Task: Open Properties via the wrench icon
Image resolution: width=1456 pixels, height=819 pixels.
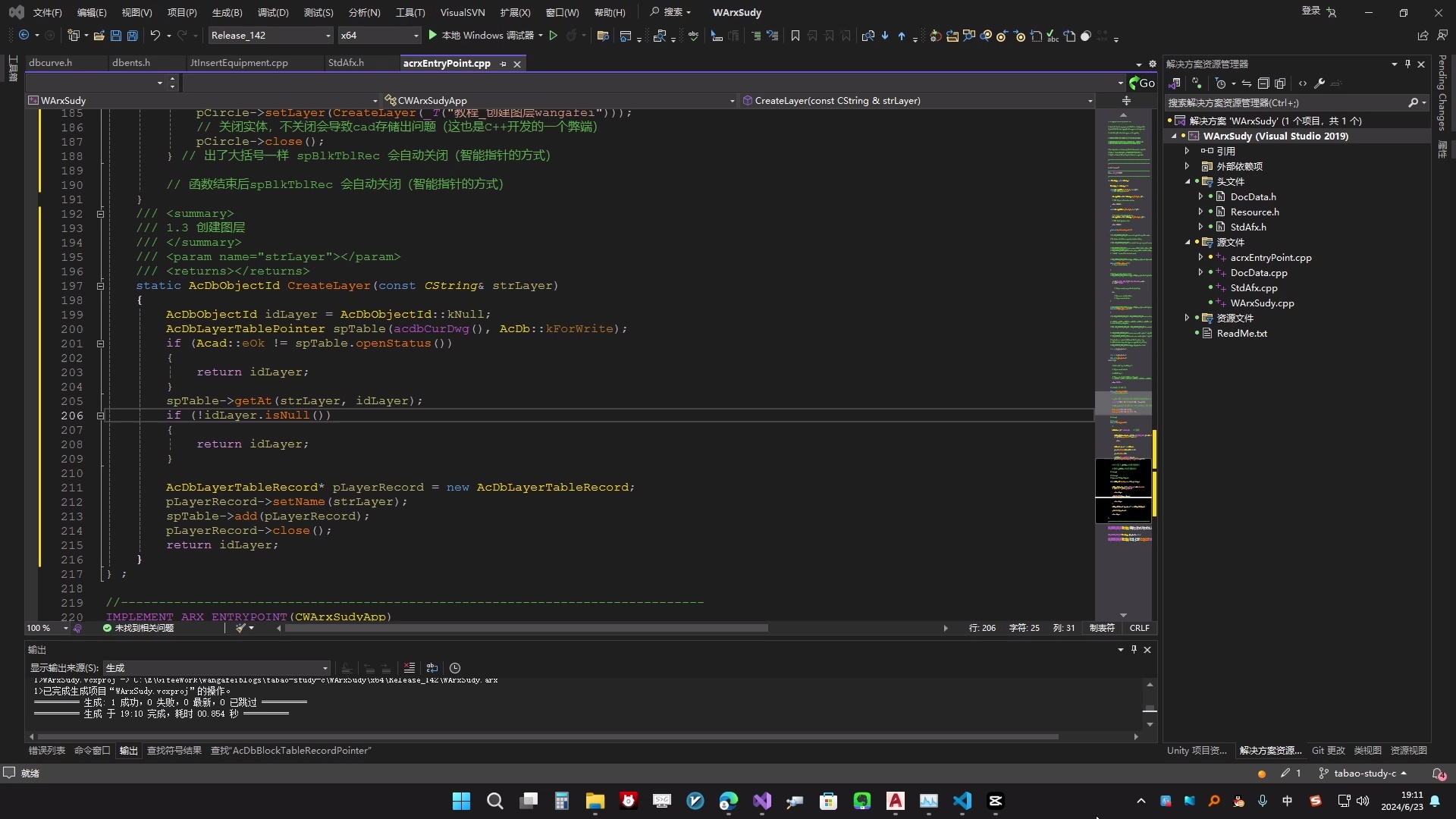Action: [1319, 83]
